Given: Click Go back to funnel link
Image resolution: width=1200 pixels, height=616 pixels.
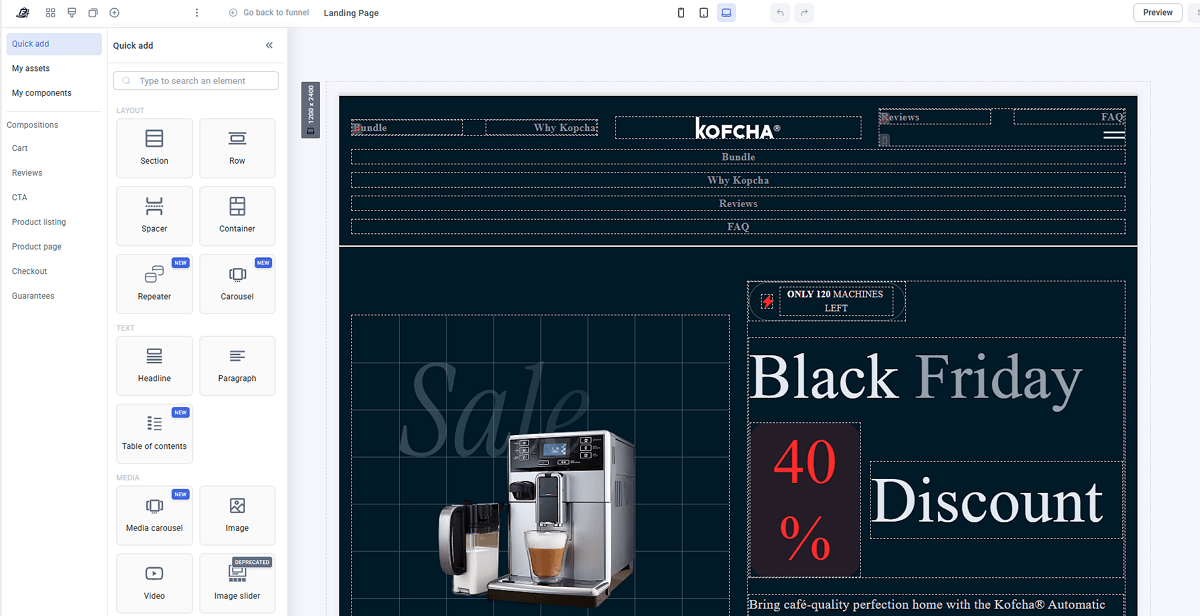Looking at the screenshot, I should pos(269,13).
